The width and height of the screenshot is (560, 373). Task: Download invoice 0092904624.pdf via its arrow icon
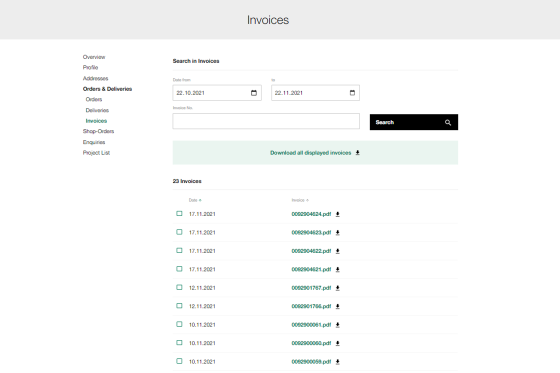click(x=338, y=214)
